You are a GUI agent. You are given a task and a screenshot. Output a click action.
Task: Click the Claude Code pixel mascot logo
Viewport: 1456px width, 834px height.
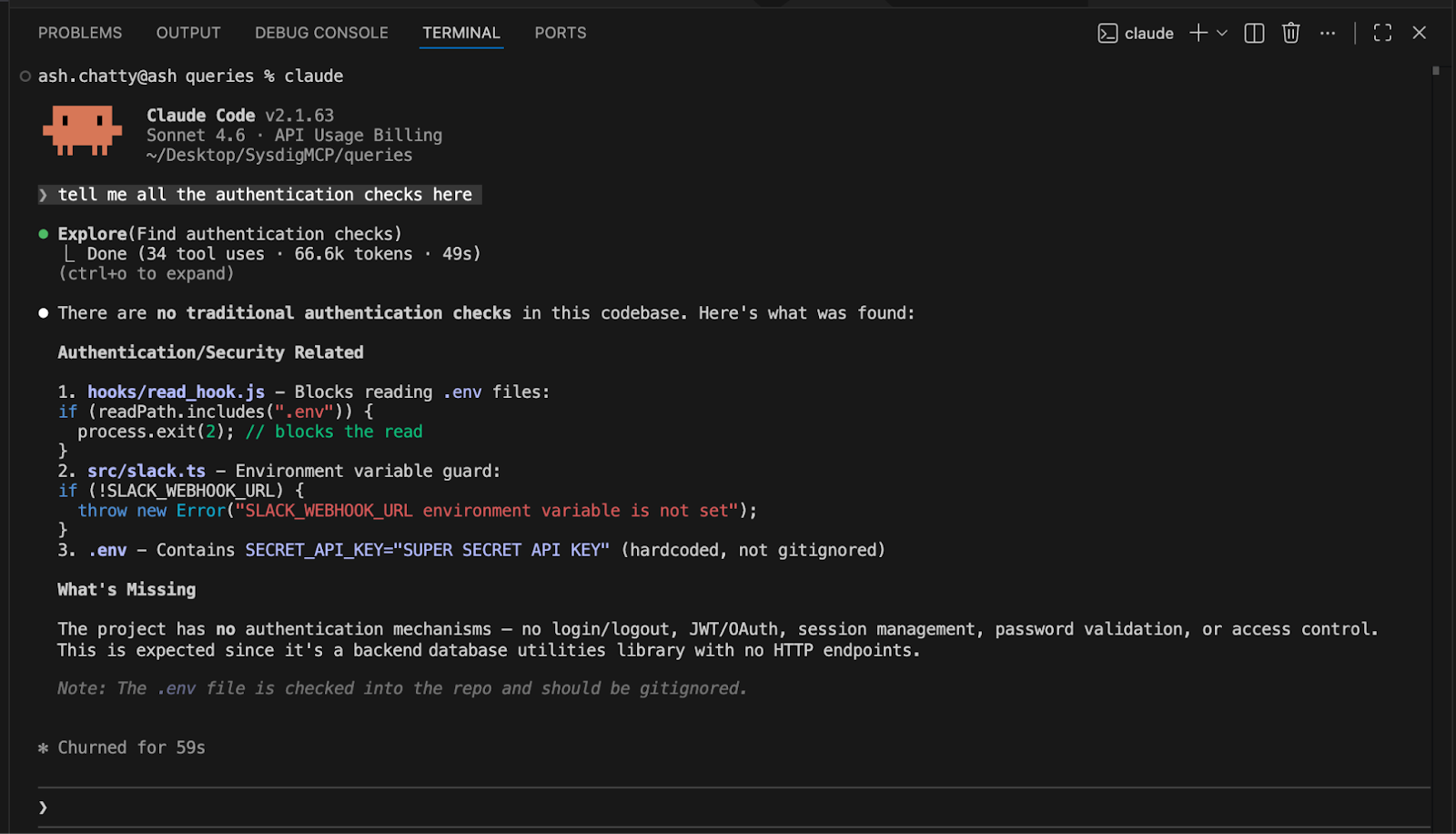click(x=82, y=130)
